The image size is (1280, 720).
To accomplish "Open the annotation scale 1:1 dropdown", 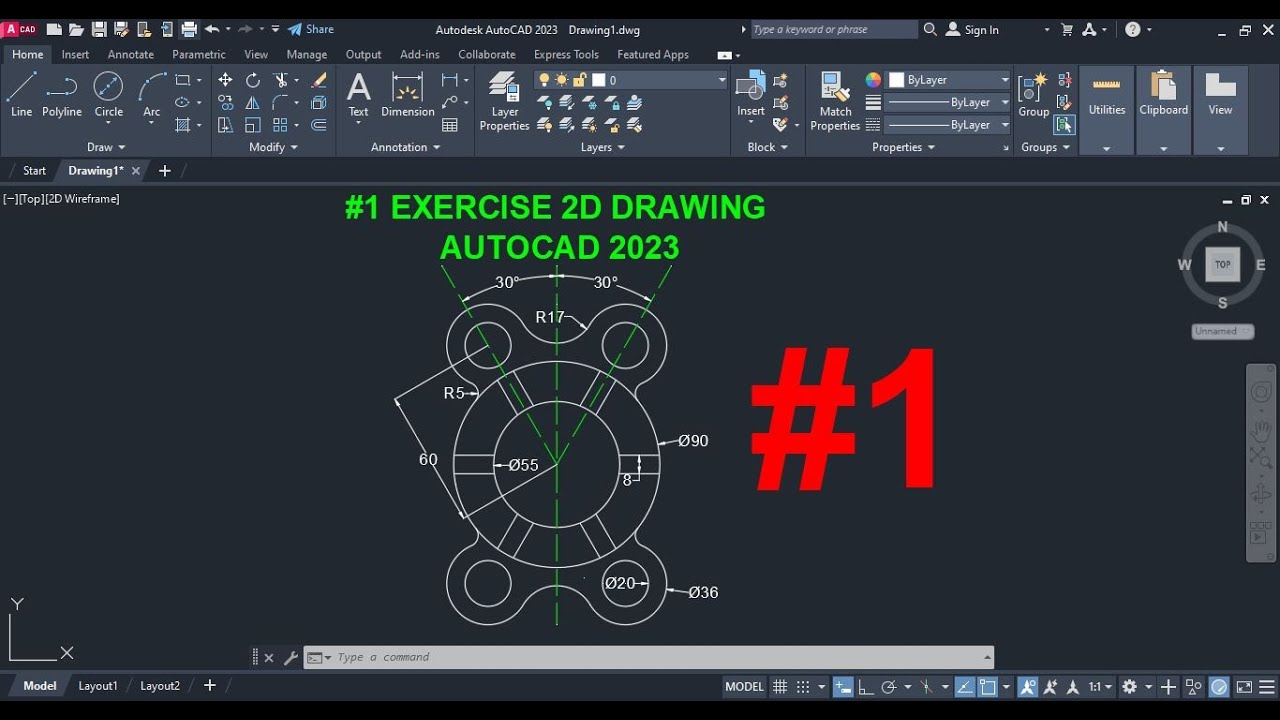I will click(x=1100, y=687).
